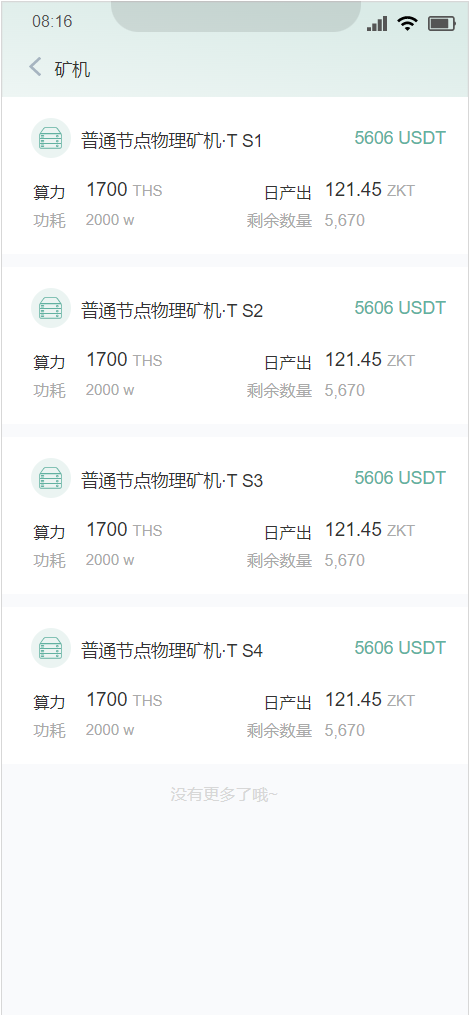Select 普通节点物理矿机·T S3 title

(x=171, y=480)
